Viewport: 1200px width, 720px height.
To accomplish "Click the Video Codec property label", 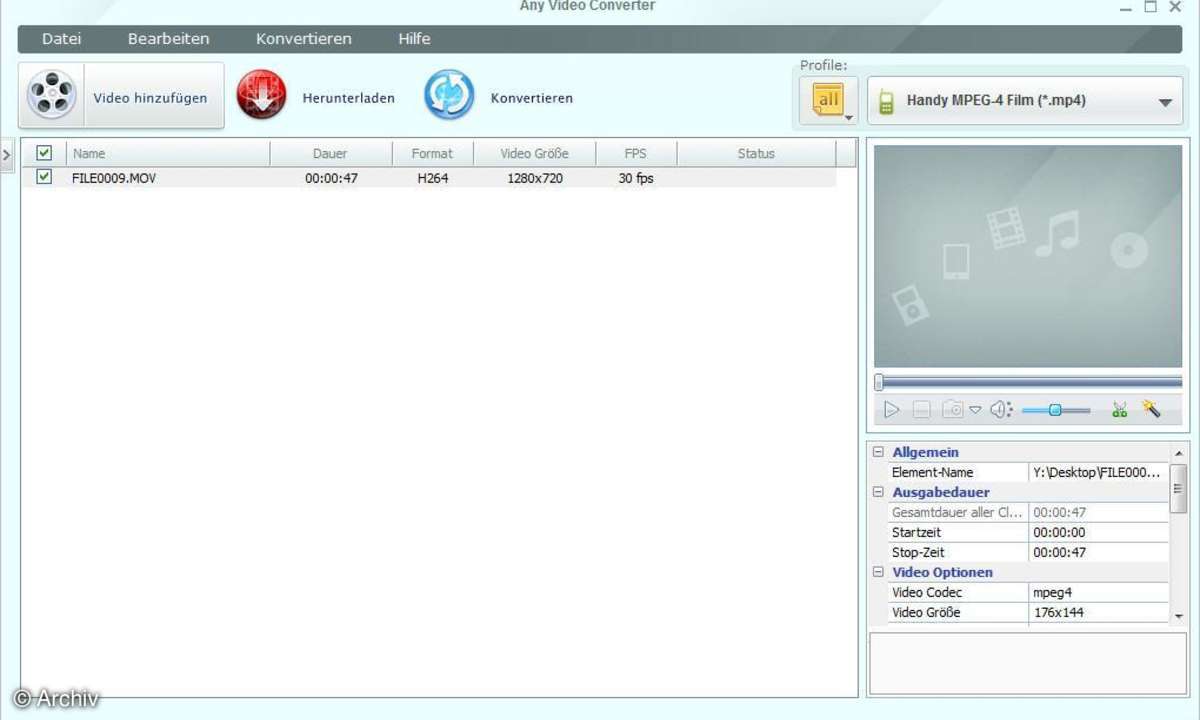I will pos(927,592).
